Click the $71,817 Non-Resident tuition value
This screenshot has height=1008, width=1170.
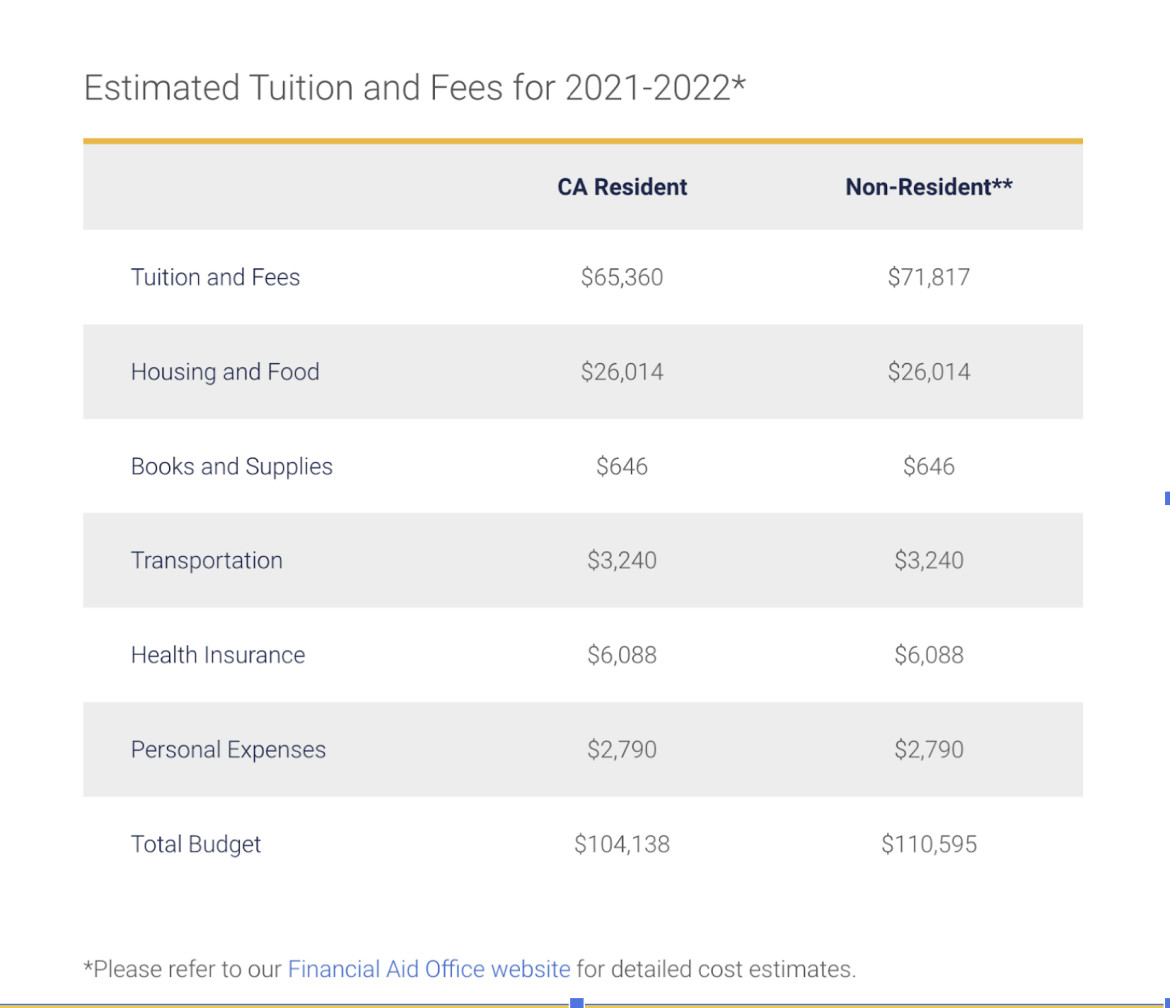coord(929,277)
